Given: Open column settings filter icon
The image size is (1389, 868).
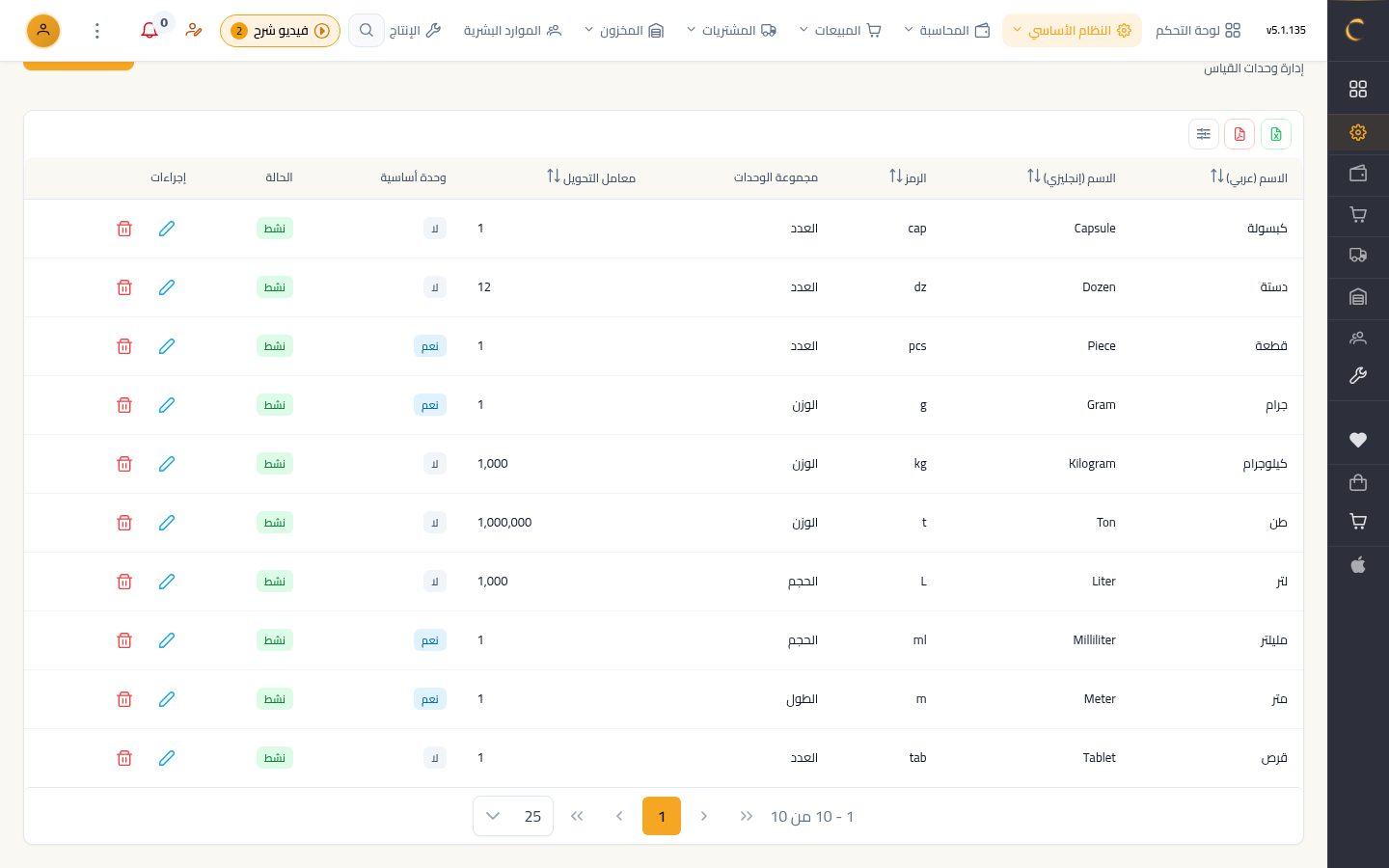Looking at the screenshot, I should pos(1204,134).
